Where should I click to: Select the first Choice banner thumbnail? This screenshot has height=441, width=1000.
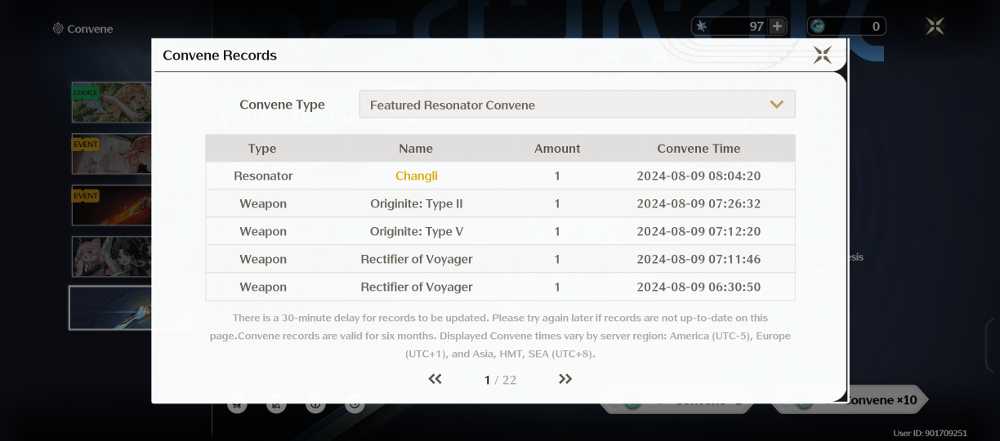click(111, 102)
